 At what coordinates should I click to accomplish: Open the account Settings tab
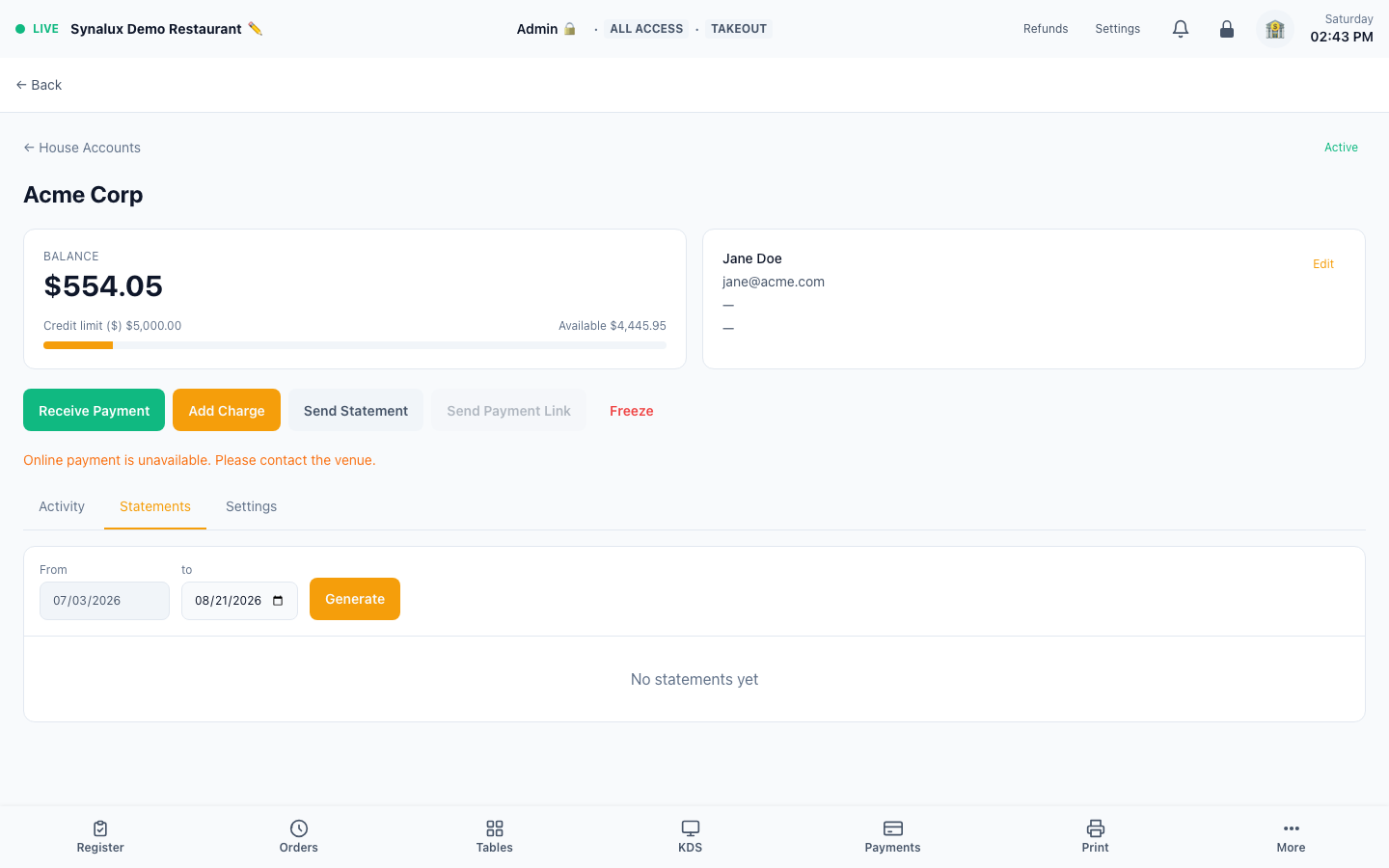(x=252, y=506)
